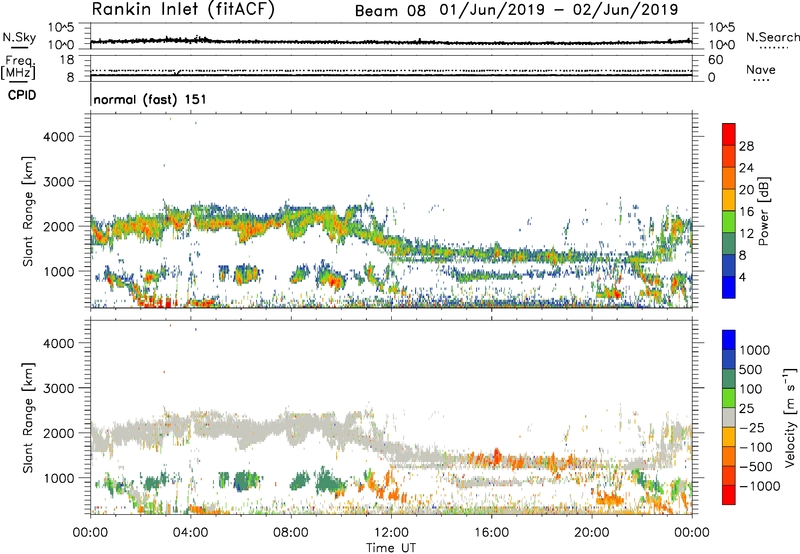
Task: Click the '08:00' time tick label
Action: [290, 533]
